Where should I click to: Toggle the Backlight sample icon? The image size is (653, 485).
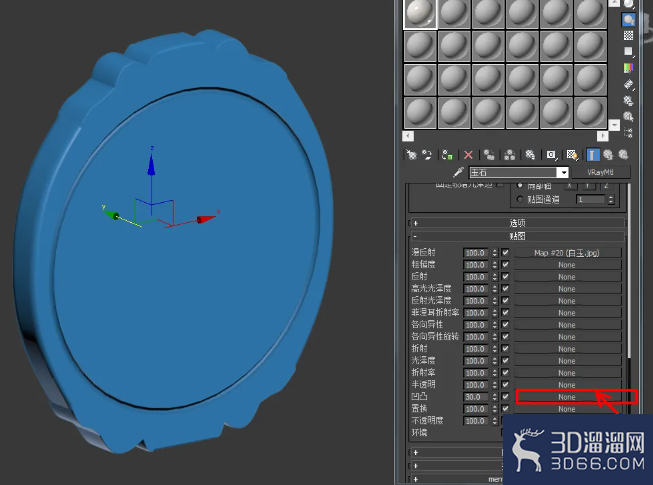628,19
